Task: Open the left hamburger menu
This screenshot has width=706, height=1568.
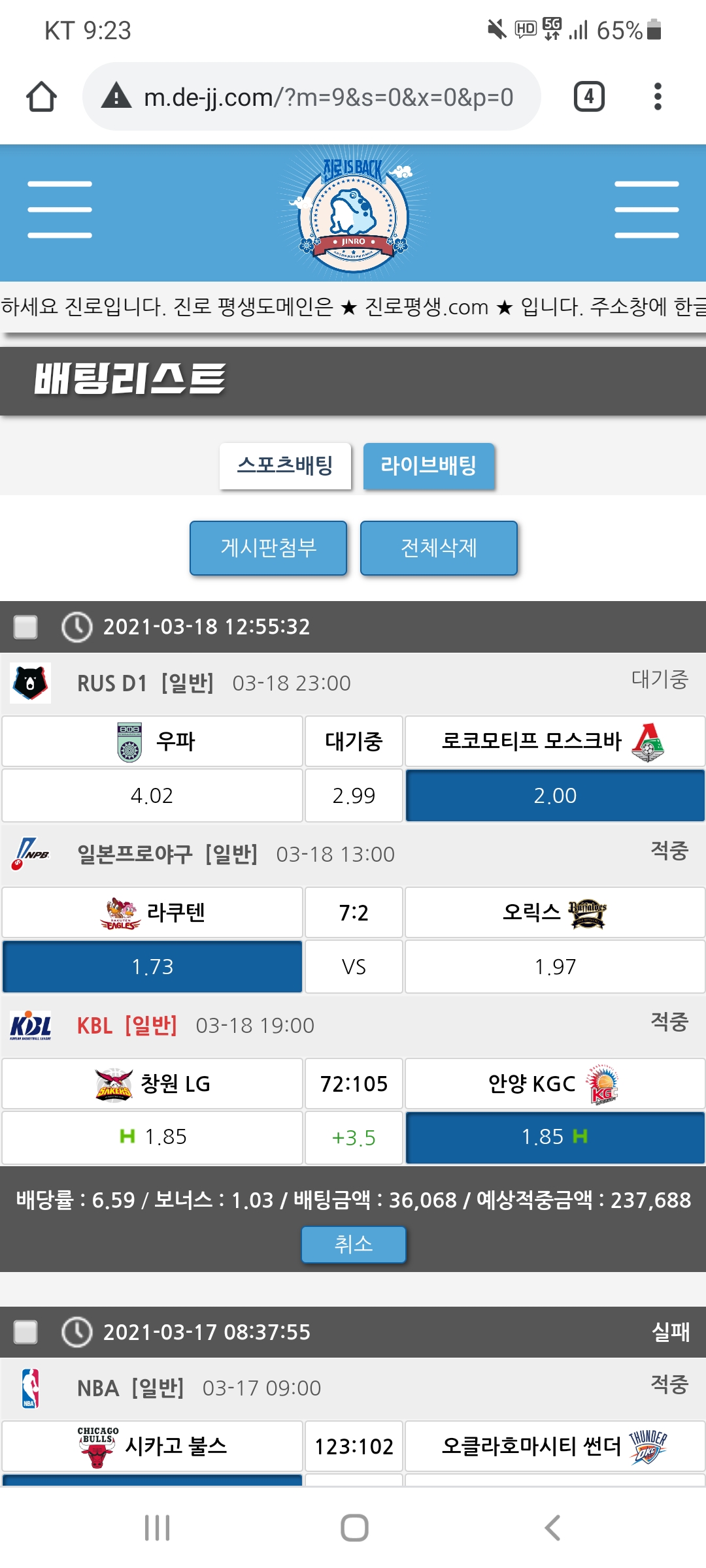Action: (x=59, y=210)
